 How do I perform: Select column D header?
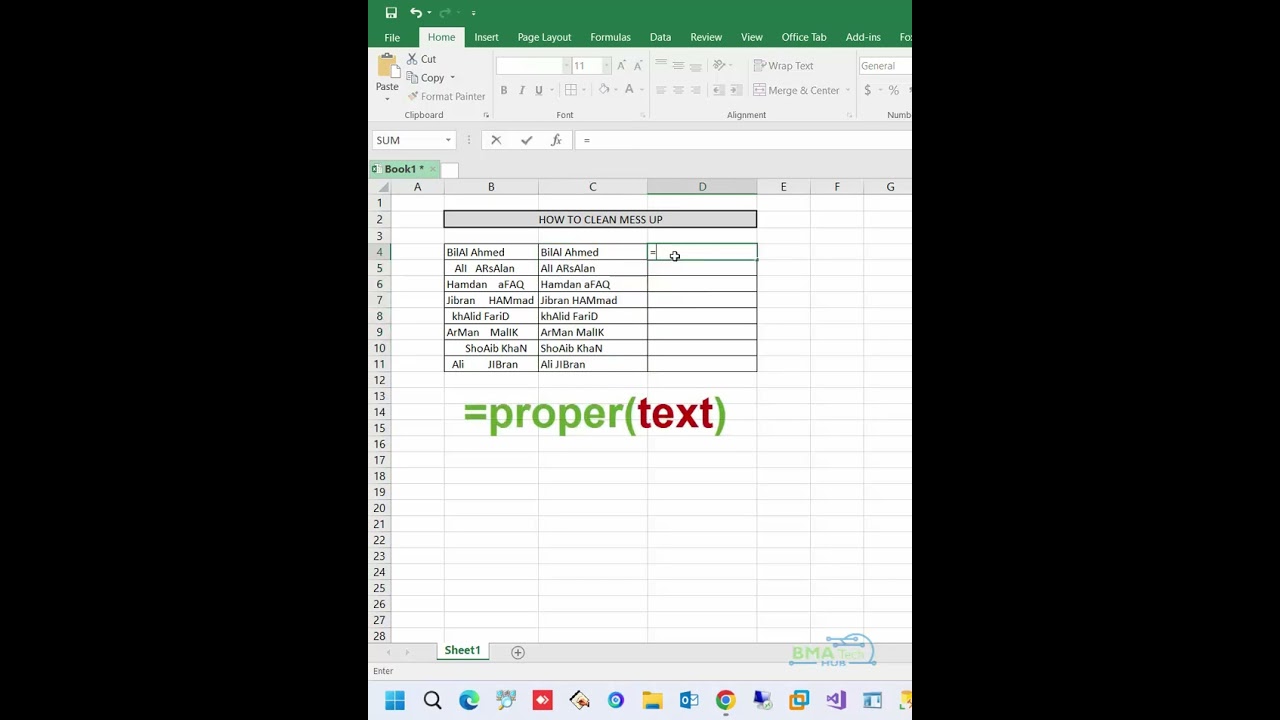tap(702, 187)
